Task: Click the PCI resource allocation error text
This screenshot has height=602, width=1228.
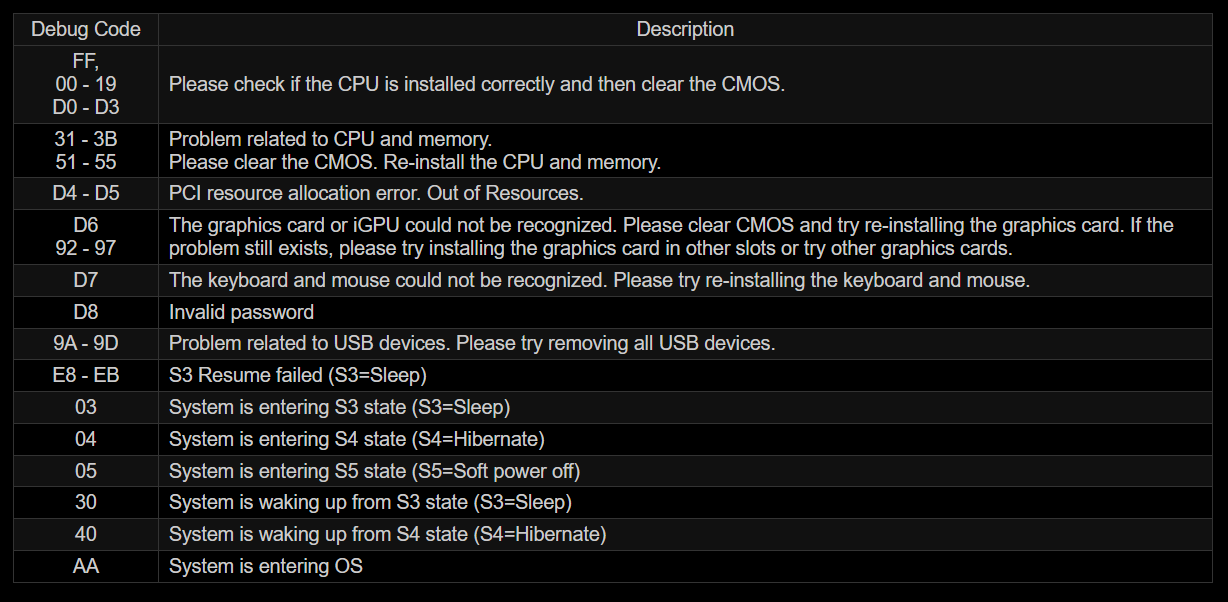Action: [x=376, y=193]
